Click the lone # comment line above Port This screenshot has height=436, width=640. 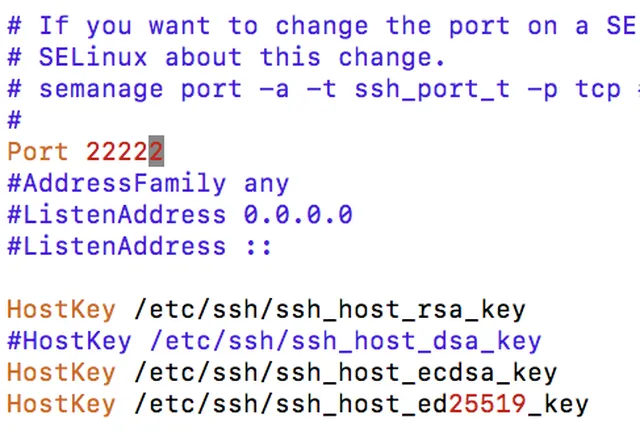click(x=14, y=120)
